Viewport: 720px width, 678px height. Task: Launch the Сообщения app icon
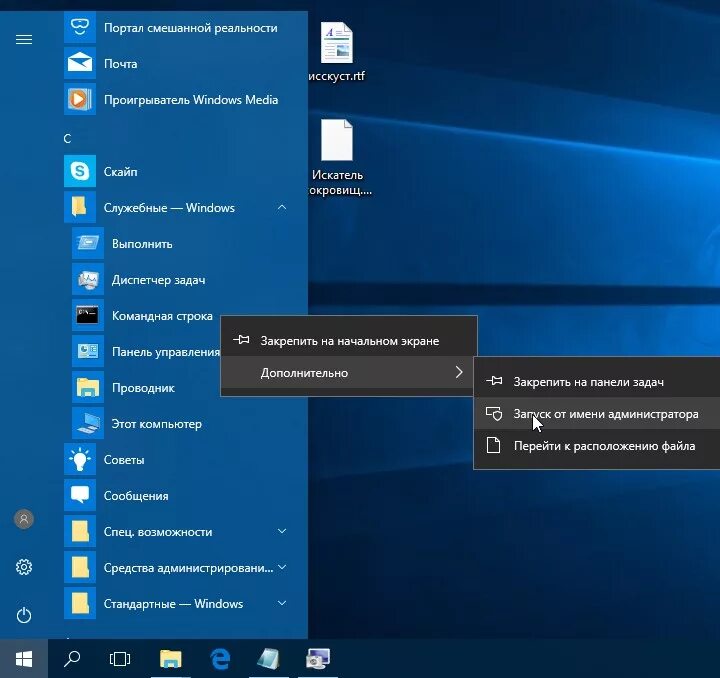(80, 495)
